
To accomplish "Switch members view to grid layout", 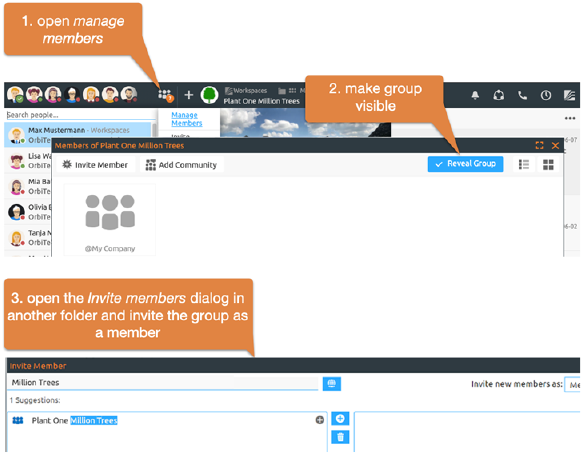I will pyautogui.click(x=548, y=164).
